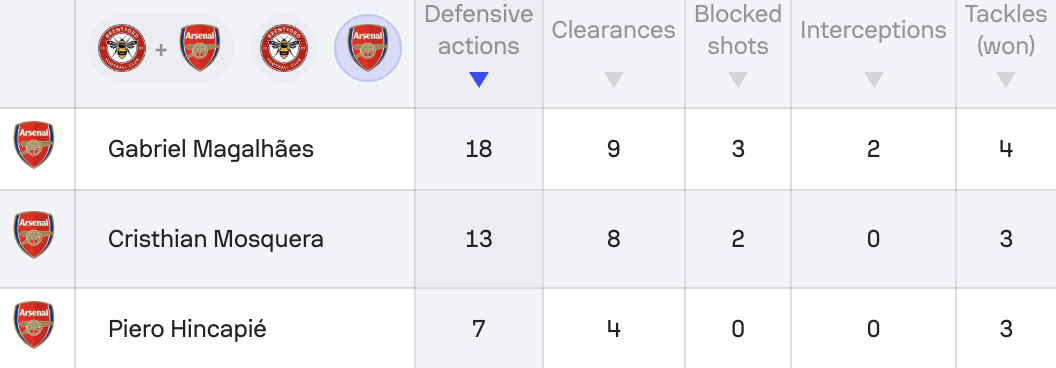Click the Tackles (won) header label

click(1005, 30)
